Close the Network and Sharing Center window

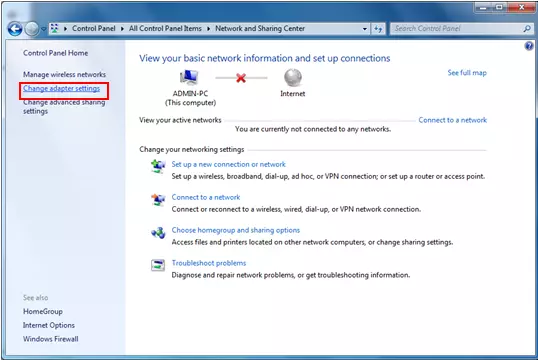522,8
